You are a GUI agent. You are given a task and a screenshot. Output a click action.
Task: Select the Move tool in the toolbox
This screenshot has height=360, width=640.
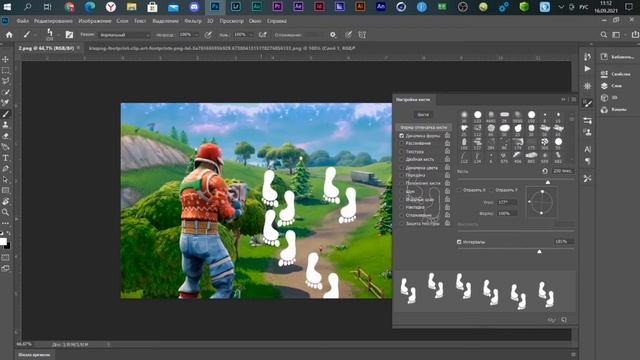click(5, 59)
